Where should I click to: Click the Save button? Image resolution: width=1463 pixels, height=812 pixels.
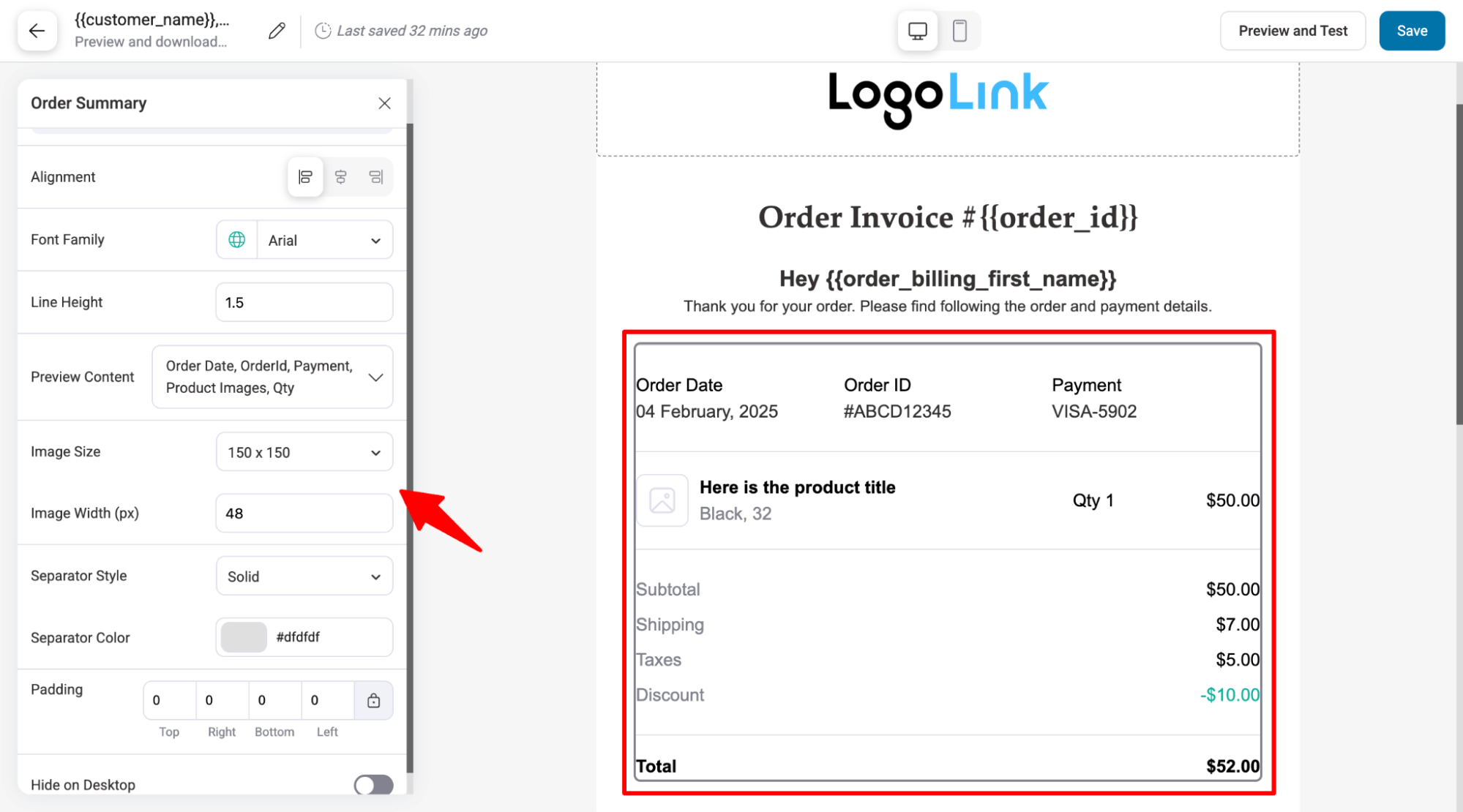click(x=1413, y=30)
